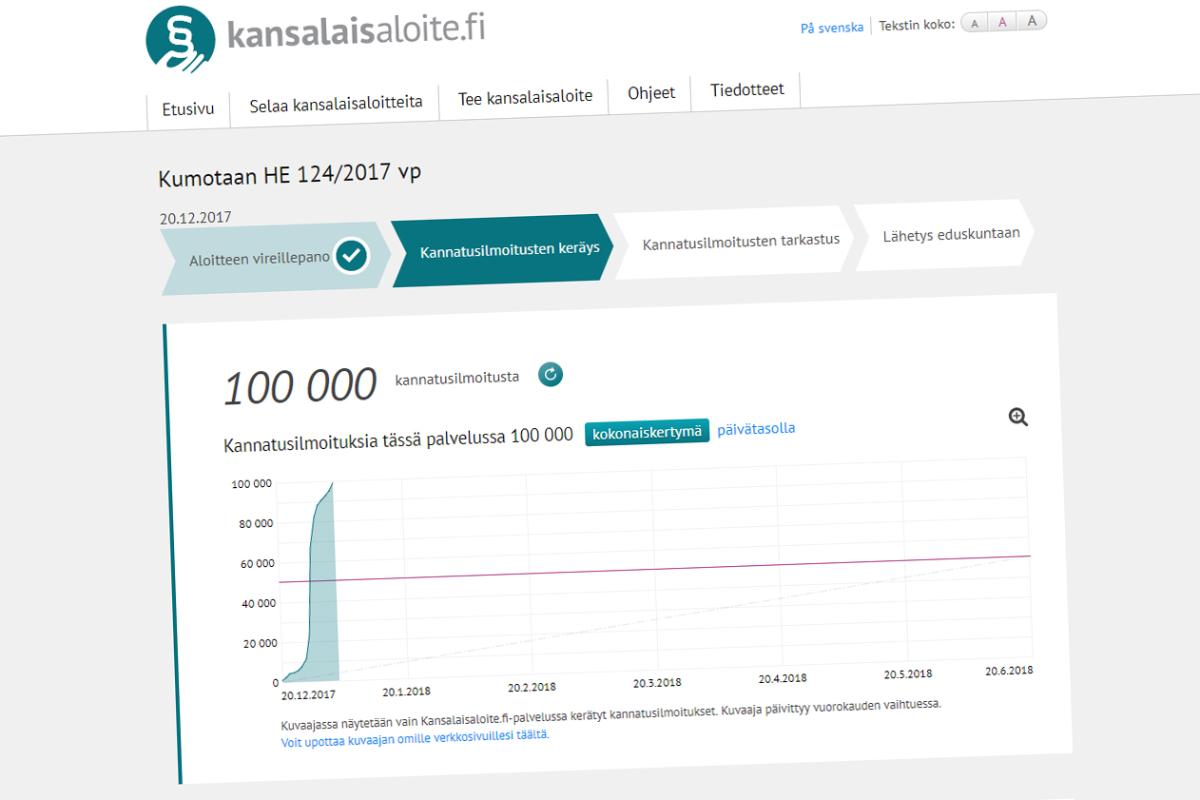Open Tee kansalaisaloite tab
Viewport: 1200px width, 800px height.
click(525, 97)
